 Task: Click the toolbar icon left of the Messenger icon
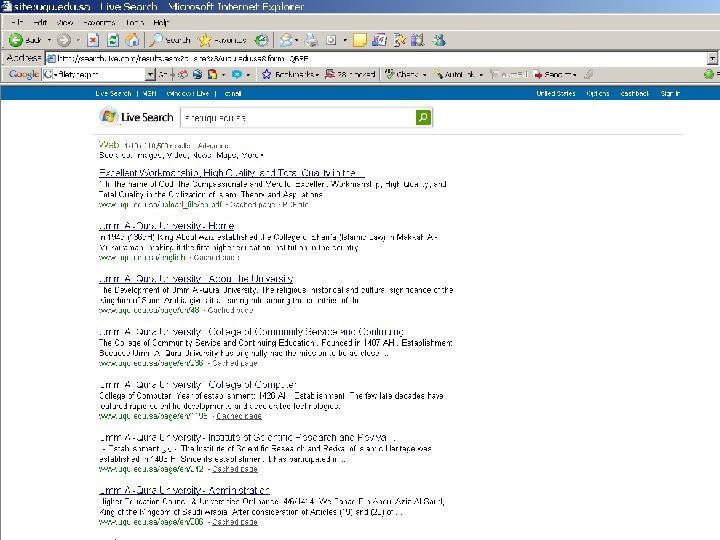417,40
